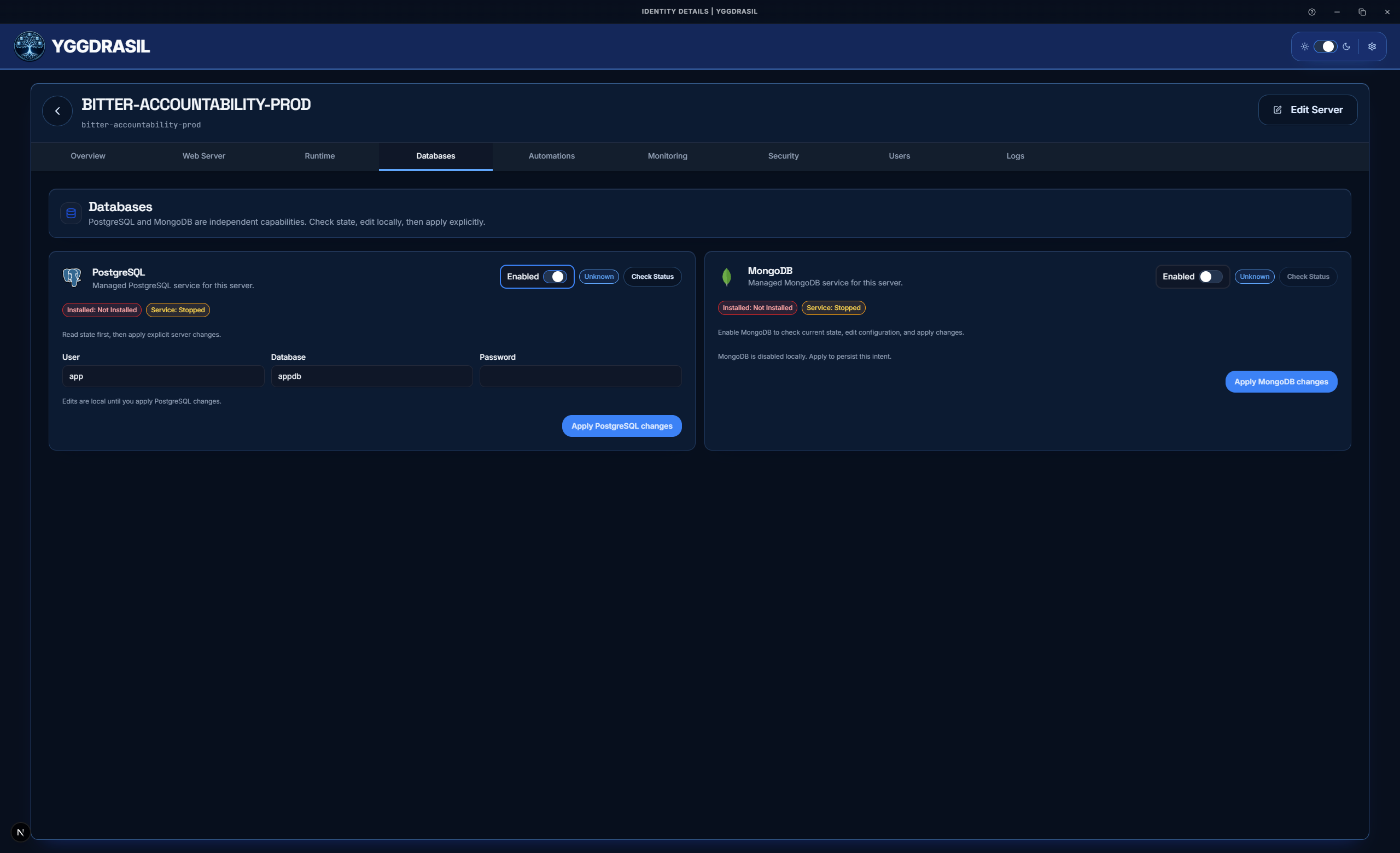1400x853 pixels.
Task: Check PostgreSQL status with Check Status
Action: point(652,277)
